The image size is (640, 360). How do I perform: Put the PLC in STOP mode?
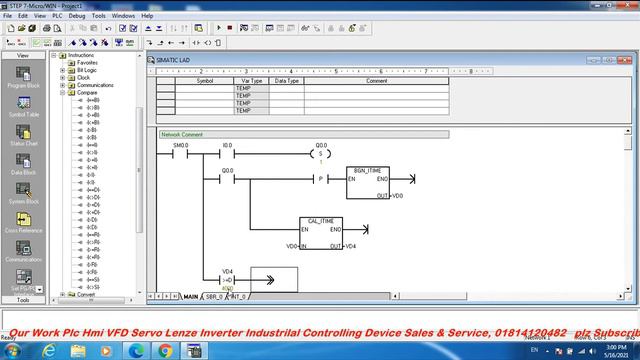(230, 28)
